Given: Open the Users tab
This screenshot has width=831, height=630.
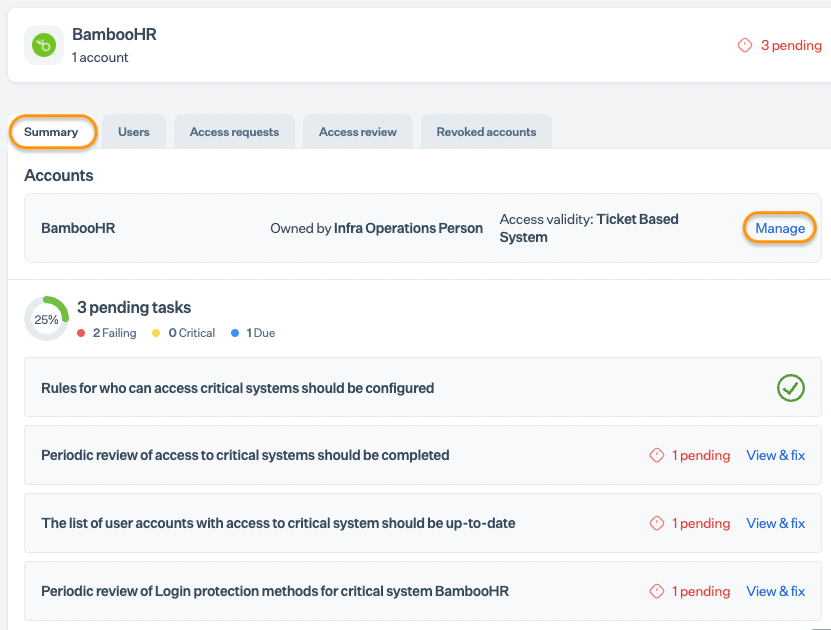Looking at the screenshot, I should 134,131.
